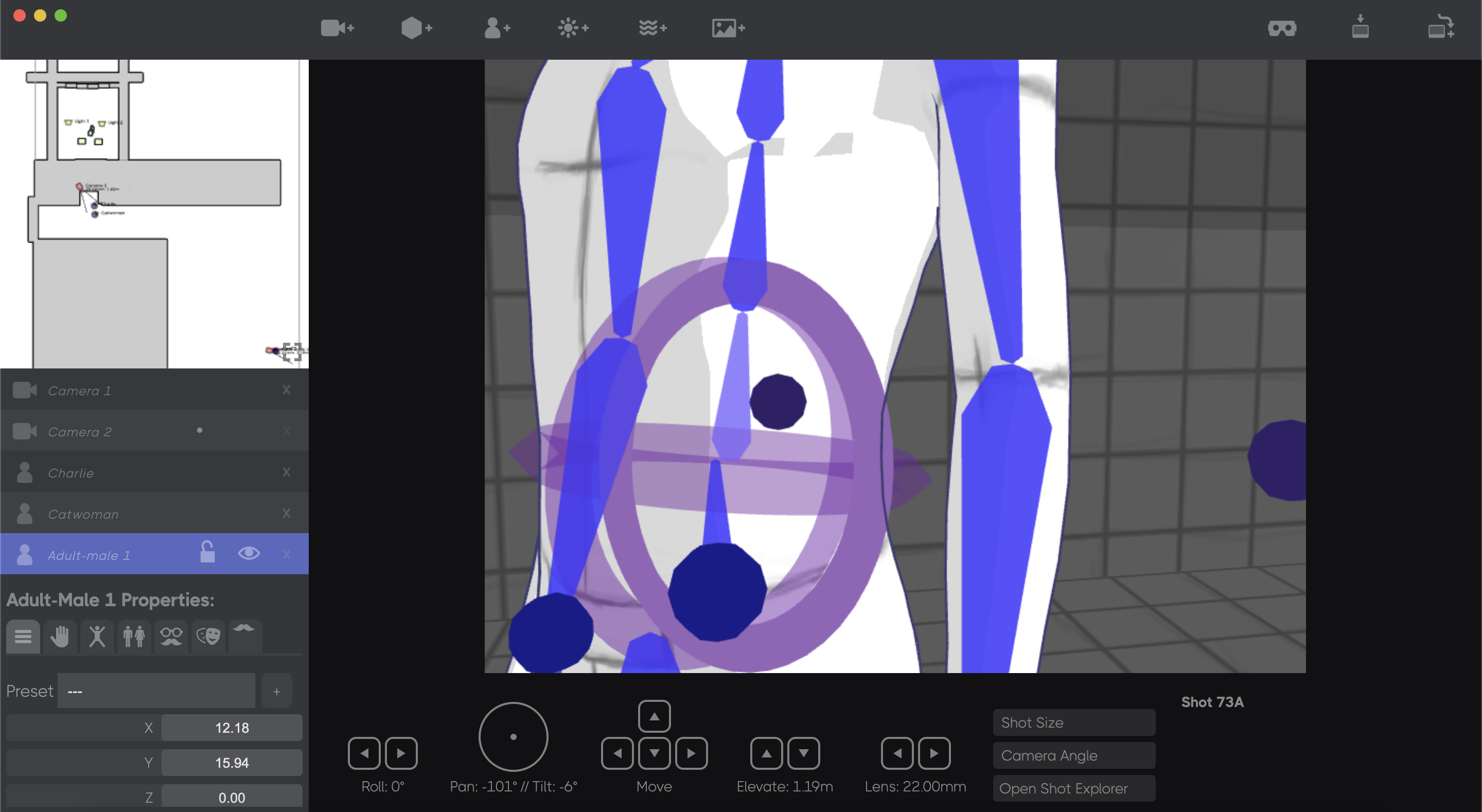Move camera left

(617, 753)
